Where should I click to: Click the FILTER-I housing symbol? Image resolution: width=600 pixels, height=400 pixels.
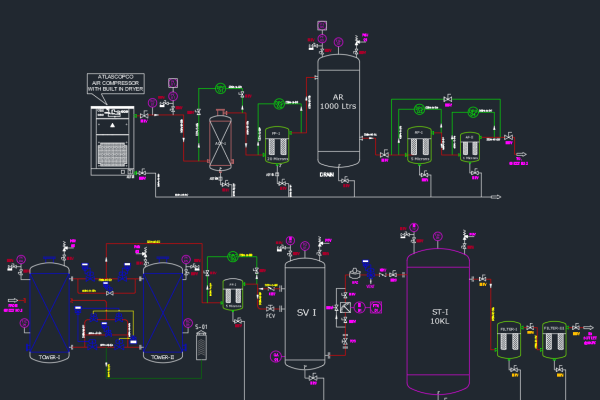[x=511, y=340]
